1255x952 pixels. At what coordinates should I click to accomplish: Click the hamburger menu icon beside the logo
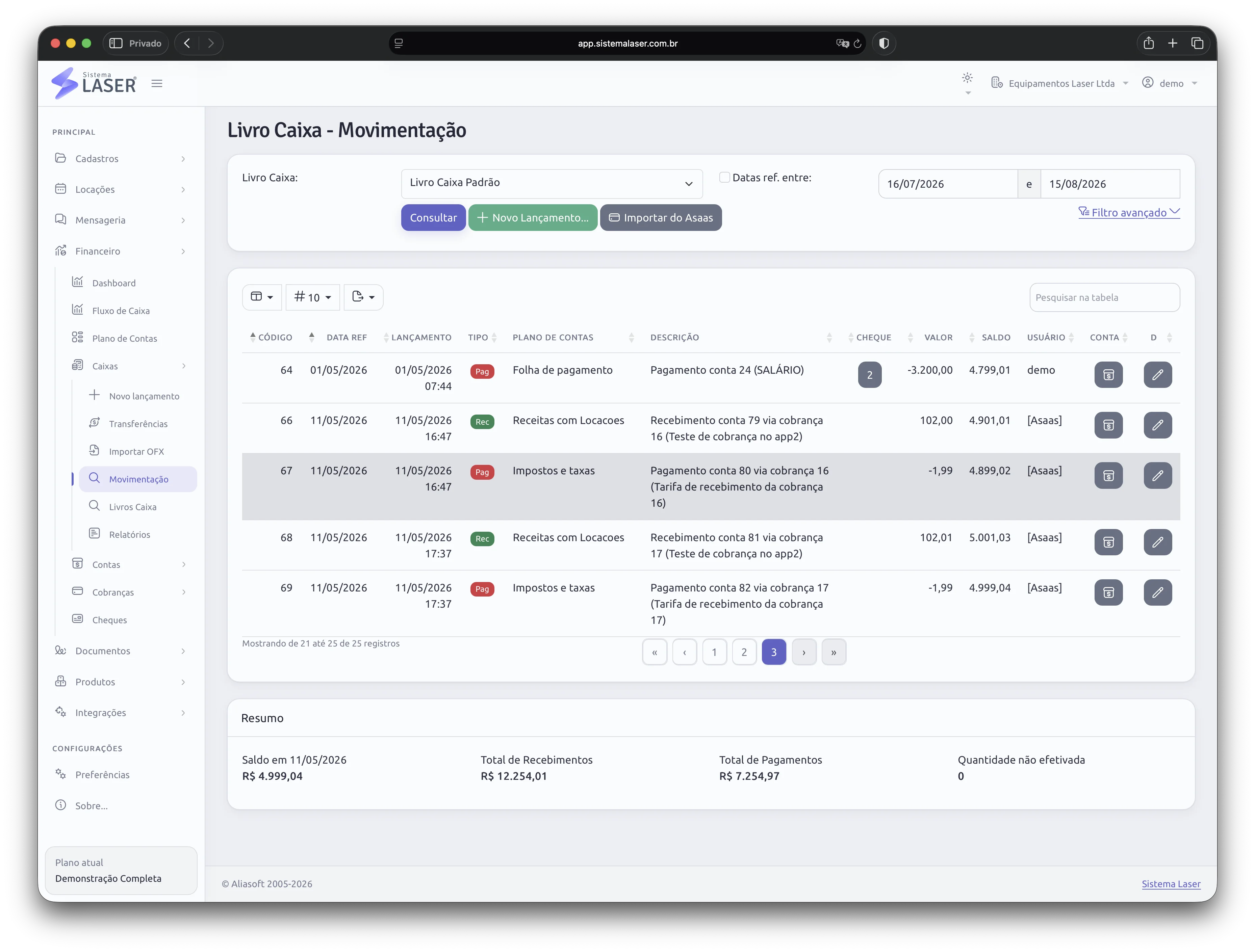157,83
